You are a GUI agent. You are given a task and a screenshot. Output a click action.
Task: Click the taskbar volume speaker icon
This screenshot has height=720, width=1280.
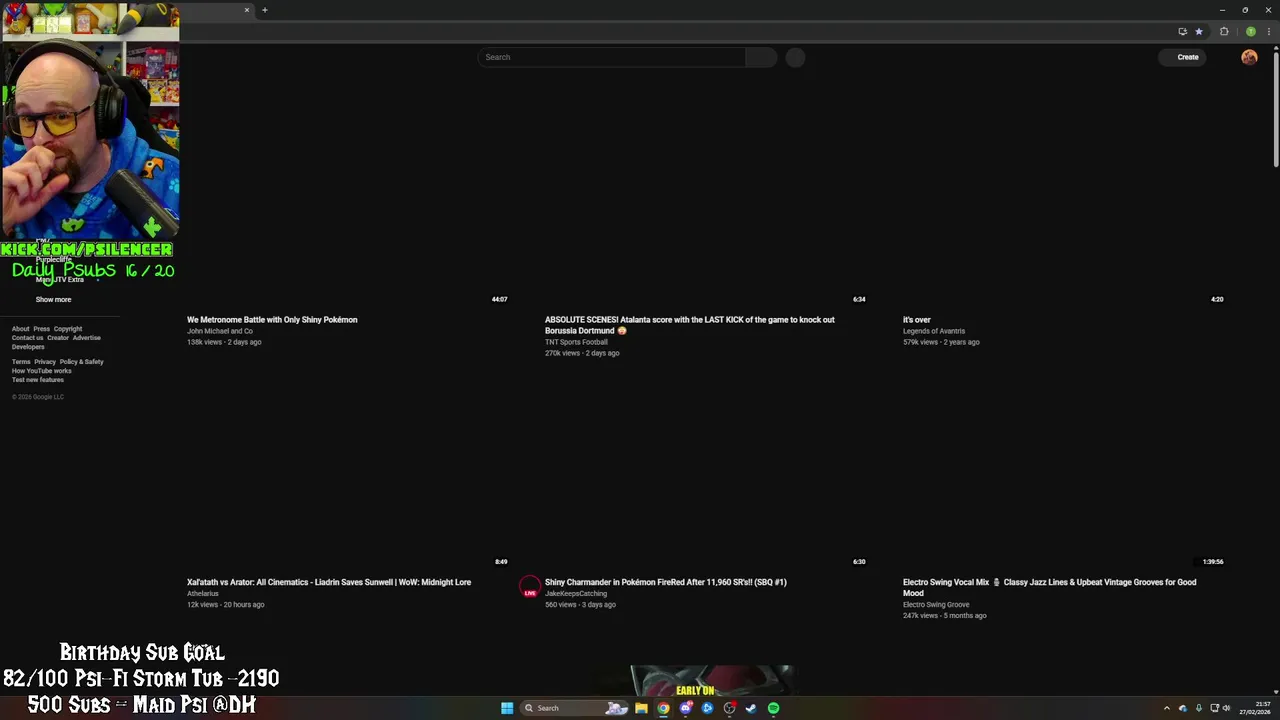pos(1226,708)
